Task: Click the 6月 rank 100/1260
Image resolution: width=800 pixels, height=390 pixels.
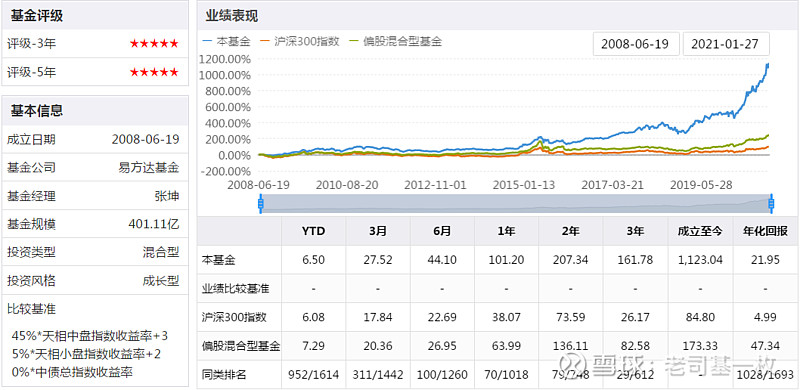Action: (x=442, y=375)
